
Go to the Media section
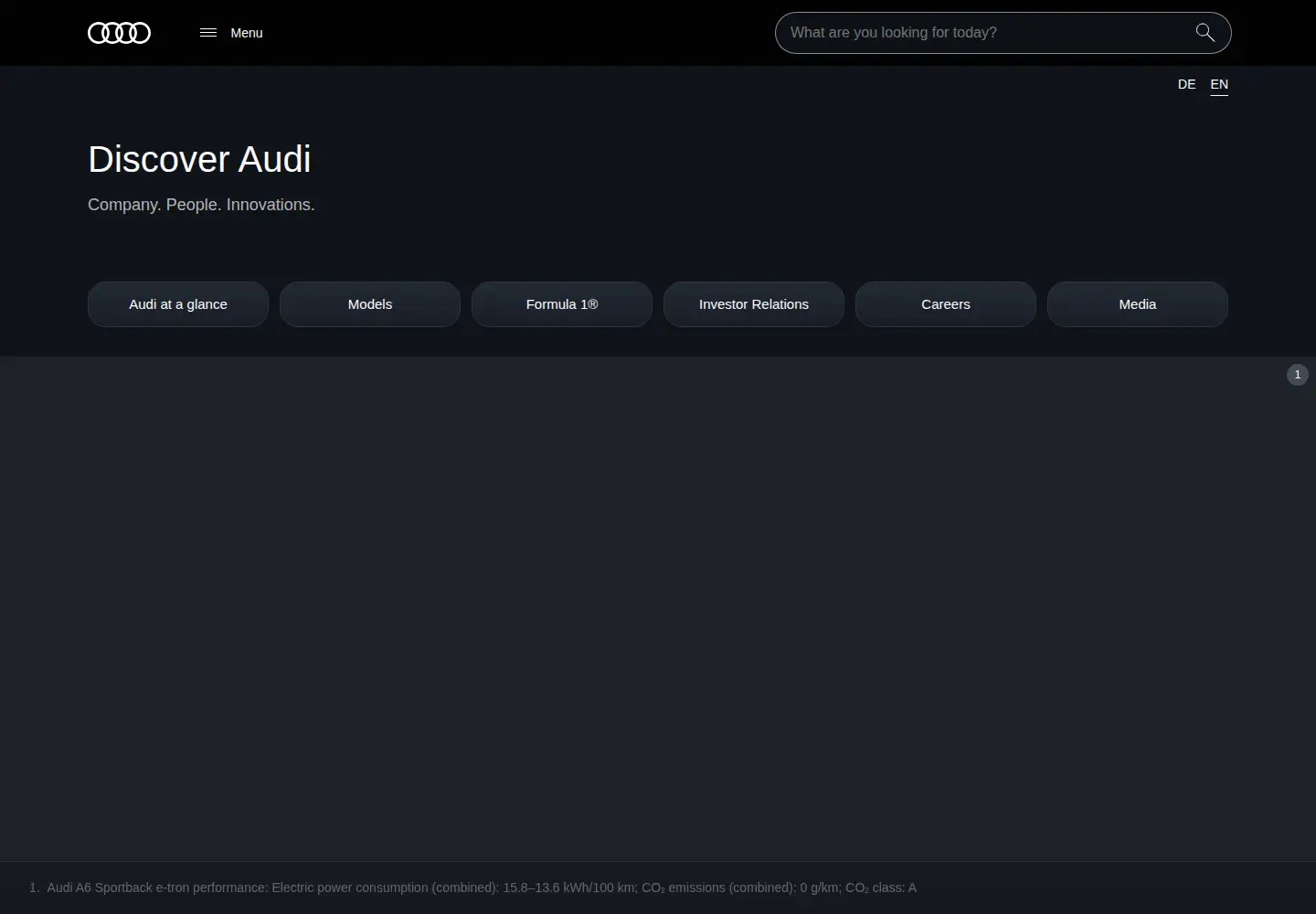[1138, 304]
